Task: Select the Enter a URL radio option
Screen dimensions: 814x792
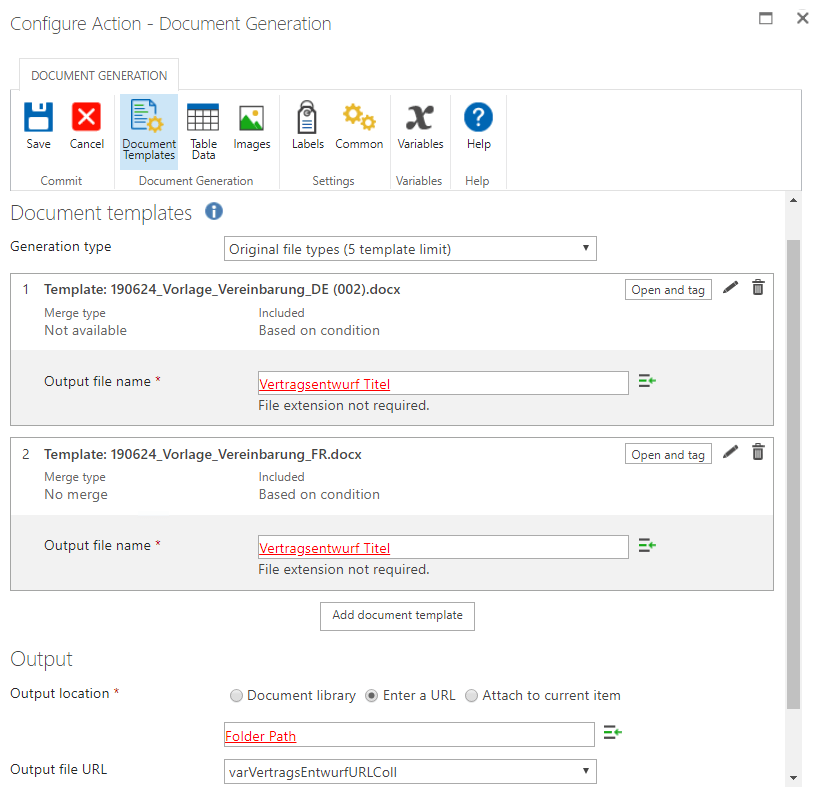Action: pos(371,696)
